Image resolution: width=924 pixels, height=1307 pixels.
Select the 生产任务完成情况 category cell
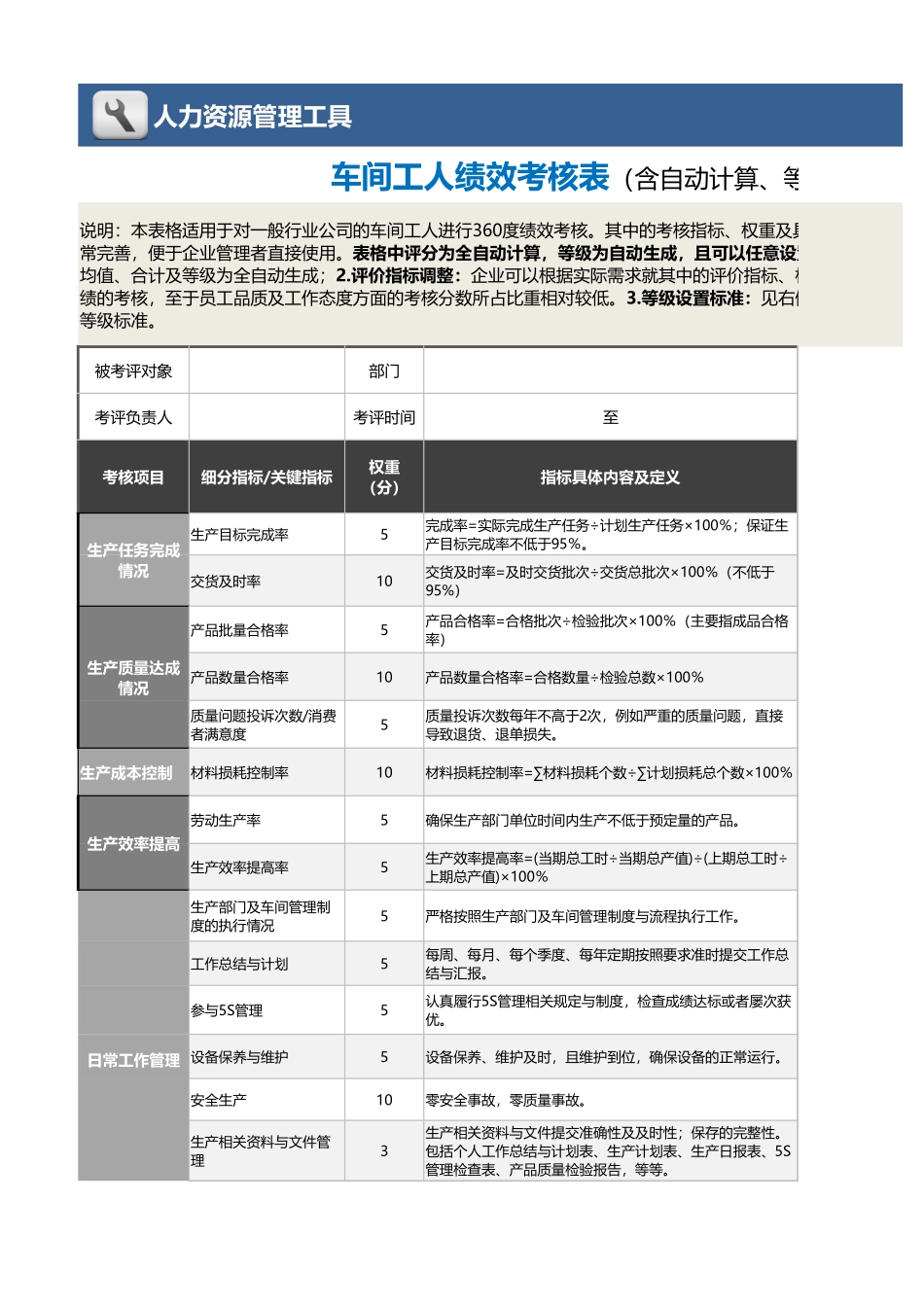[133, 560]
